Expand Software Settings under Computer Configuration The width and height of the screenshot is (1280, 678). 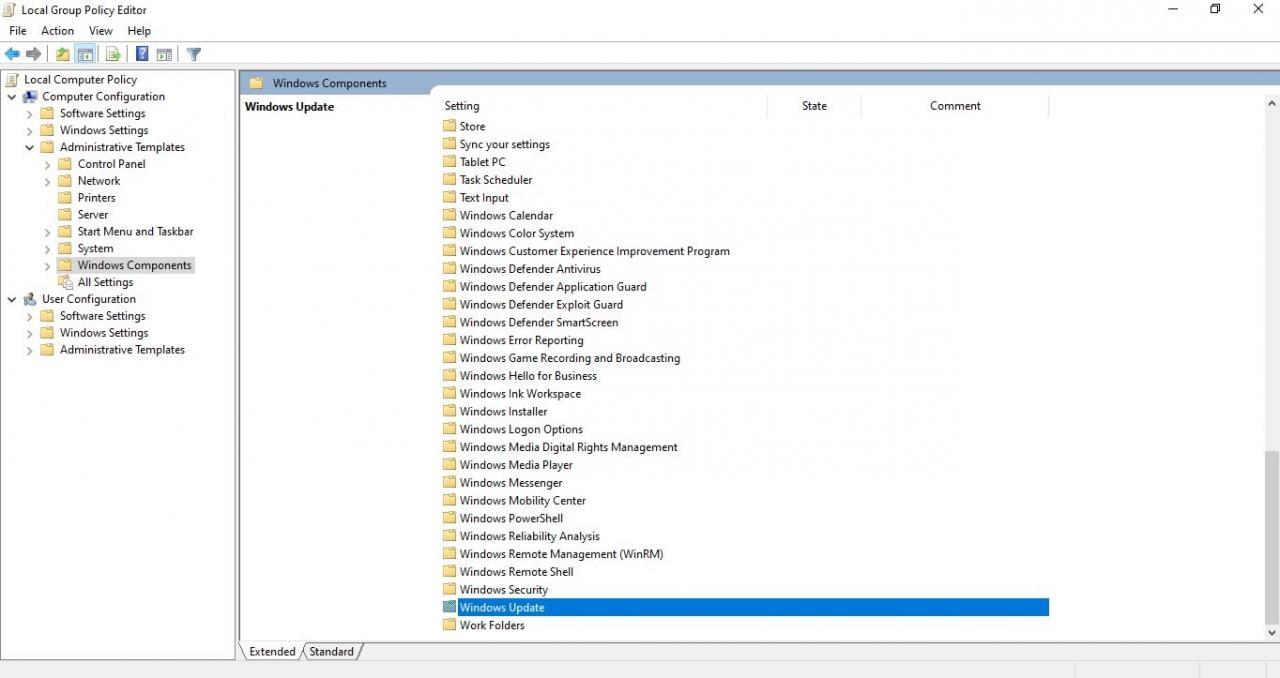click(x=30, y=114)
